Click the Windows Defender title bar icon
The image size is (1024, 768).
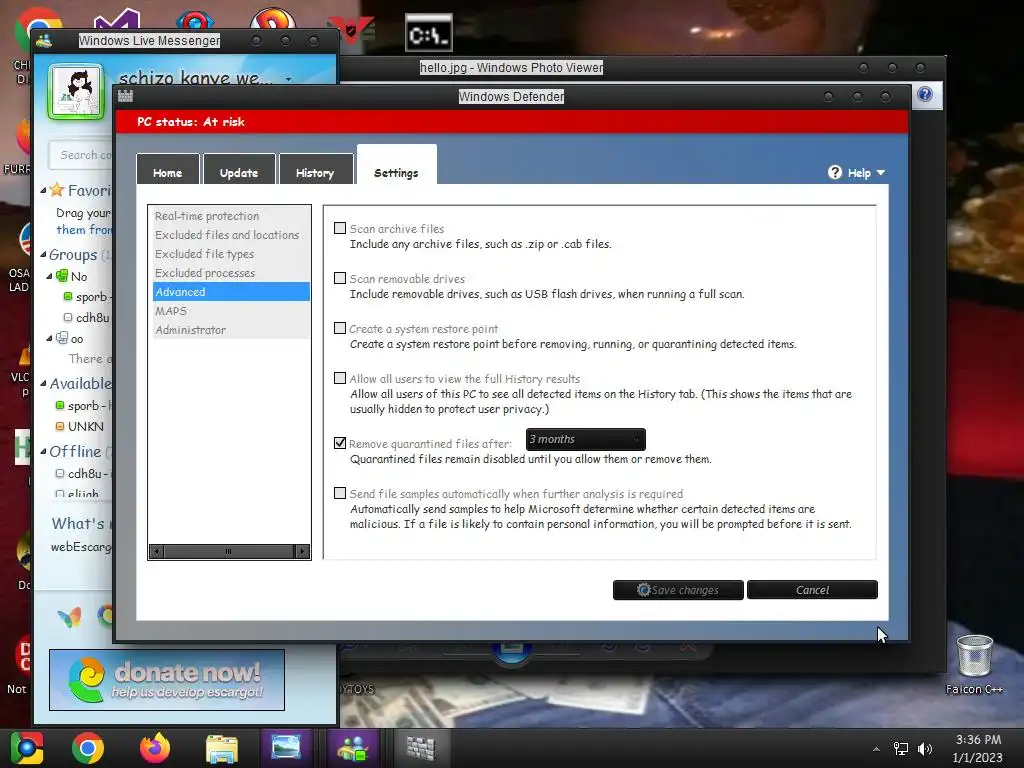pyautogui.click(x=125, y=96)
